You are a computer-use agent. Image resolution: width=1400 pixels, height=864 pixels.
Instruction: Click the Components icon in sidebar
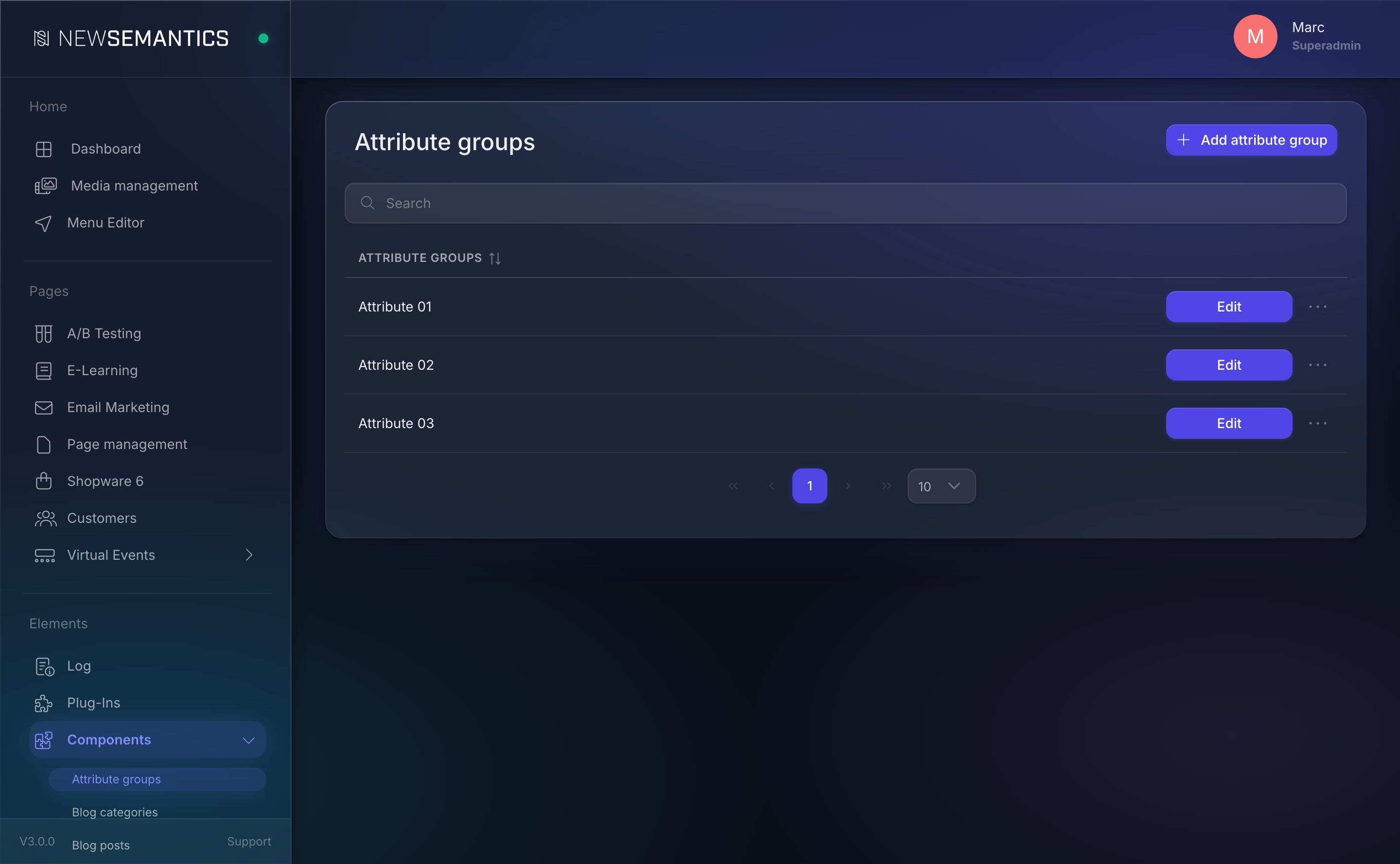pos(43,740)
